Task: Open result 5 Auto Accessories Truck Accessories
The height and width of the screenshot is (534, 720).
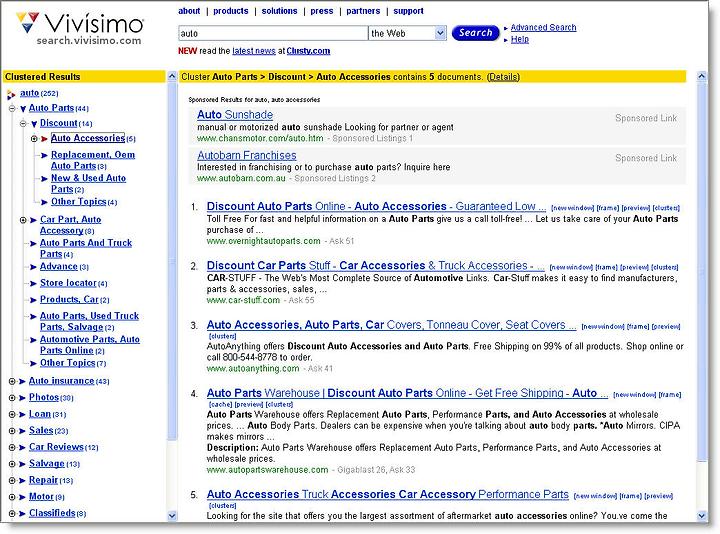Action: tap(388, 495)
